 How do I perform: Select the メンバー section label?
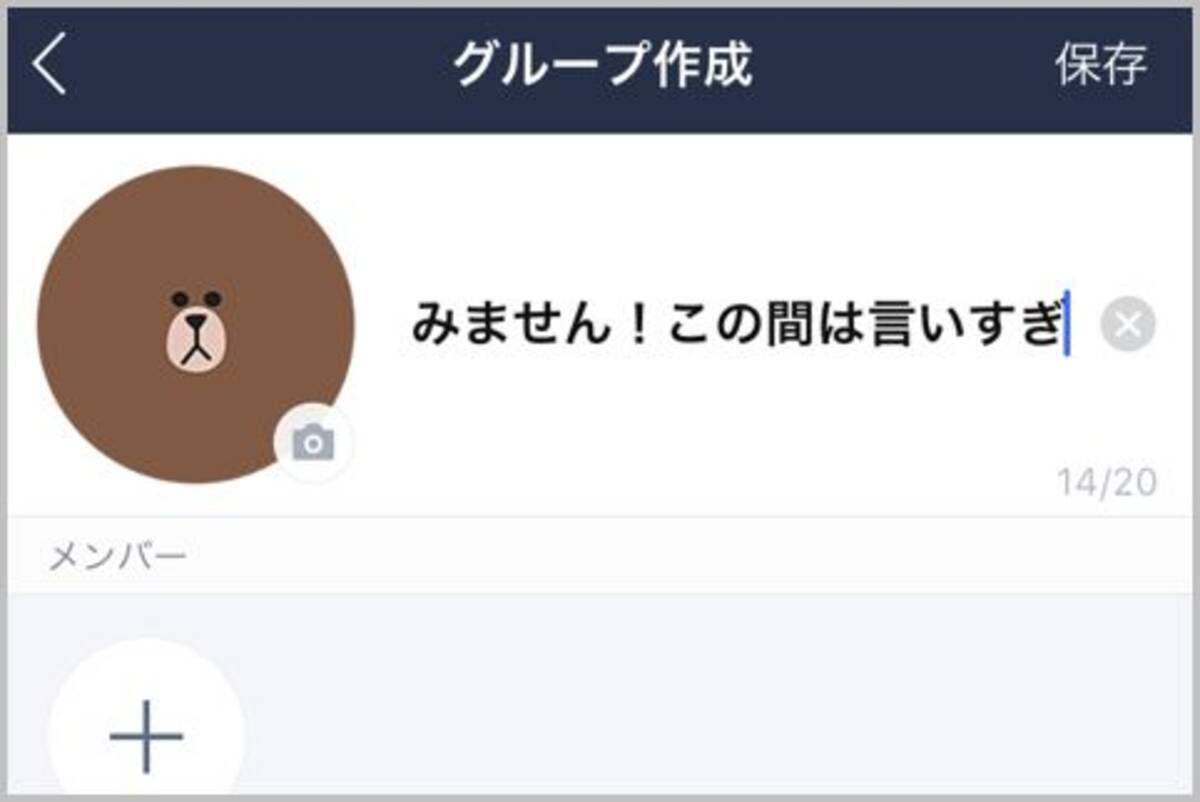(x=118, y=556)
